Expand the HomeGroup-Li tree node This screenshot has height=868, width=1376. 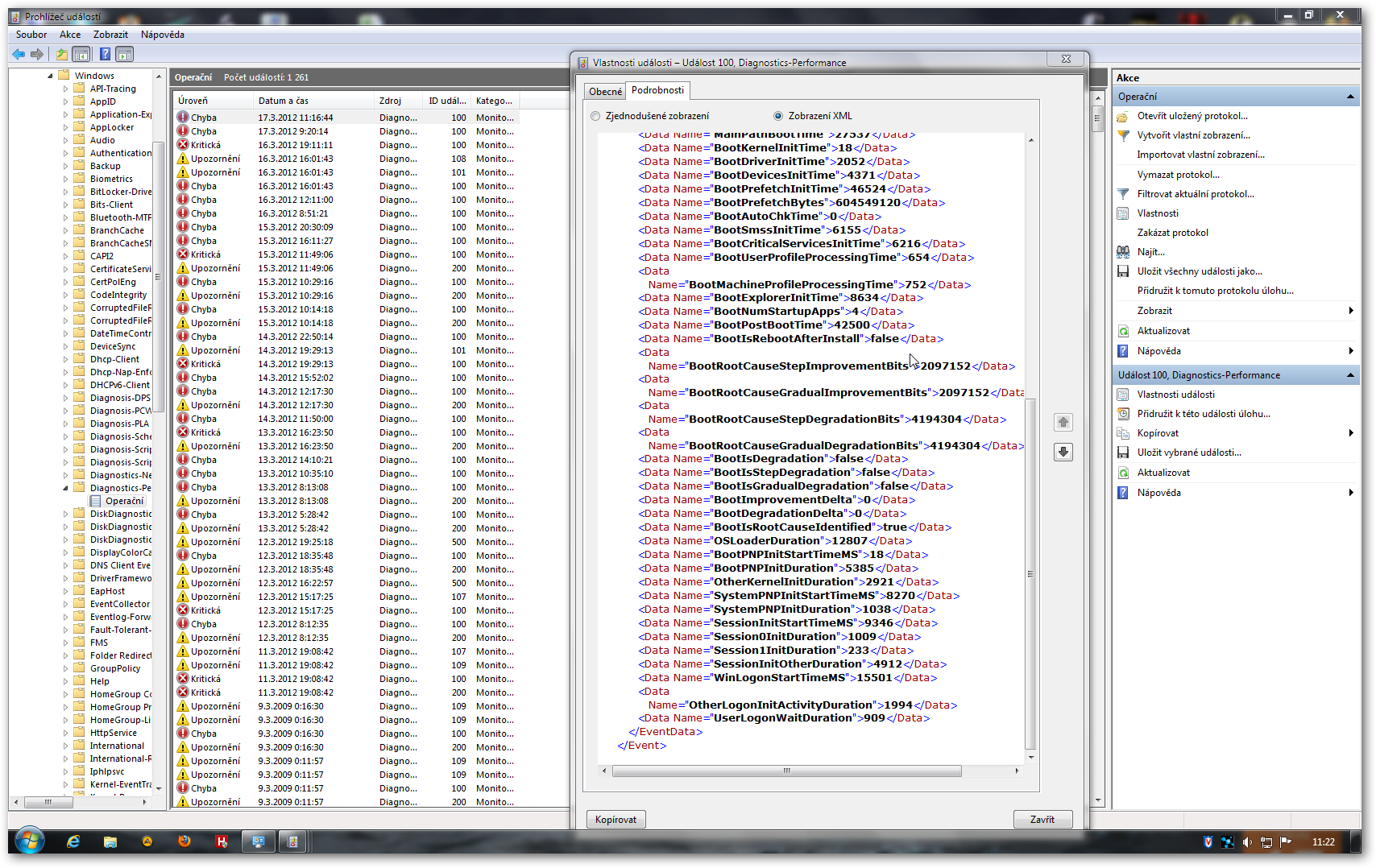[65, 720]
